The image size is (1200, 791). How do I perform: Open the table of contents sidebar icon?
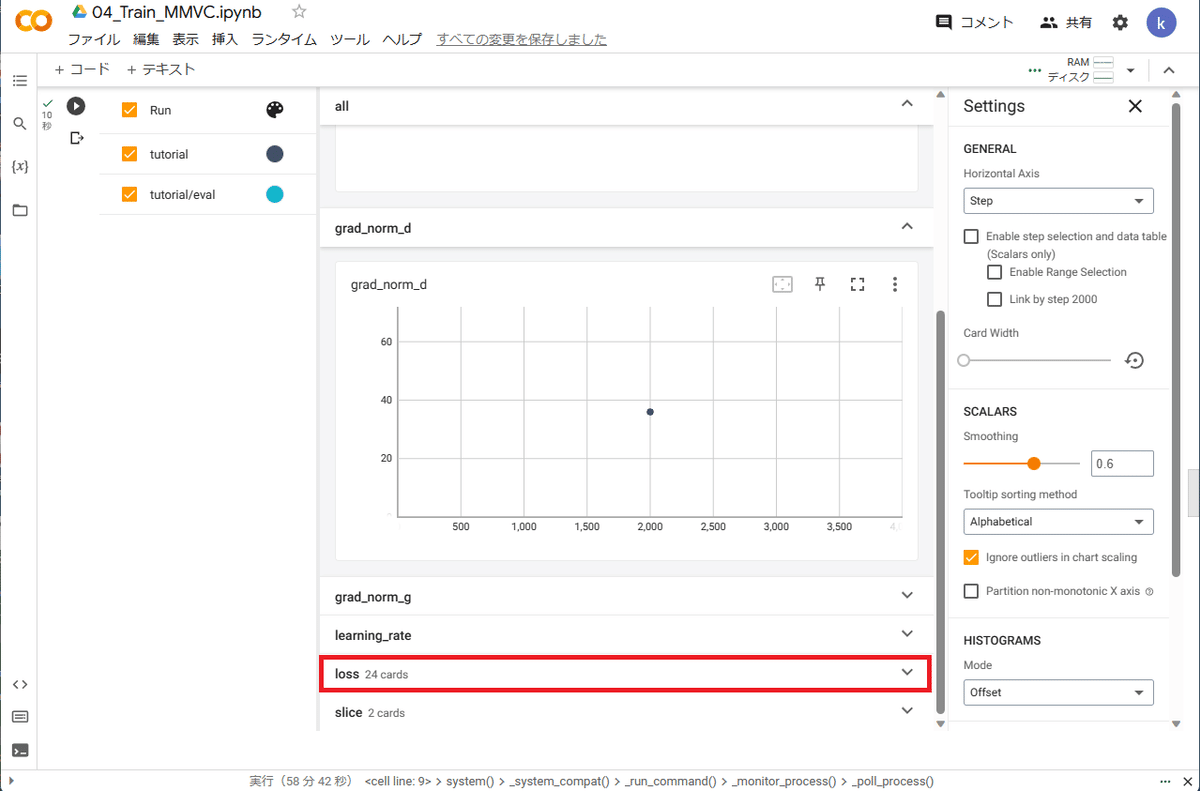(20, 80)
